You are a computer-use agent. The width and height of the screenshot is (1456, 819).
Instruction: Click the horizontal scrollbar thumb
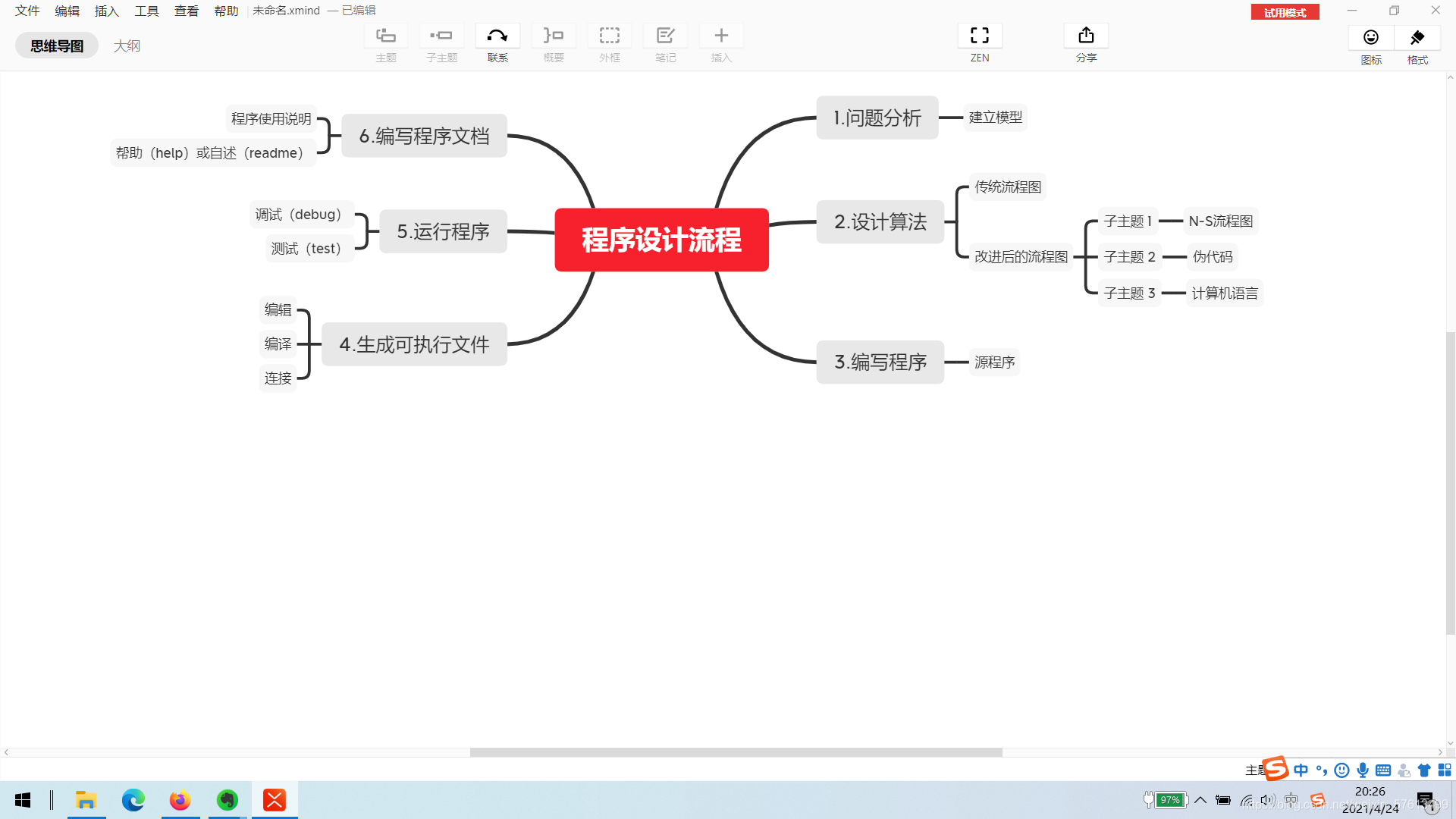click(736, 752)
